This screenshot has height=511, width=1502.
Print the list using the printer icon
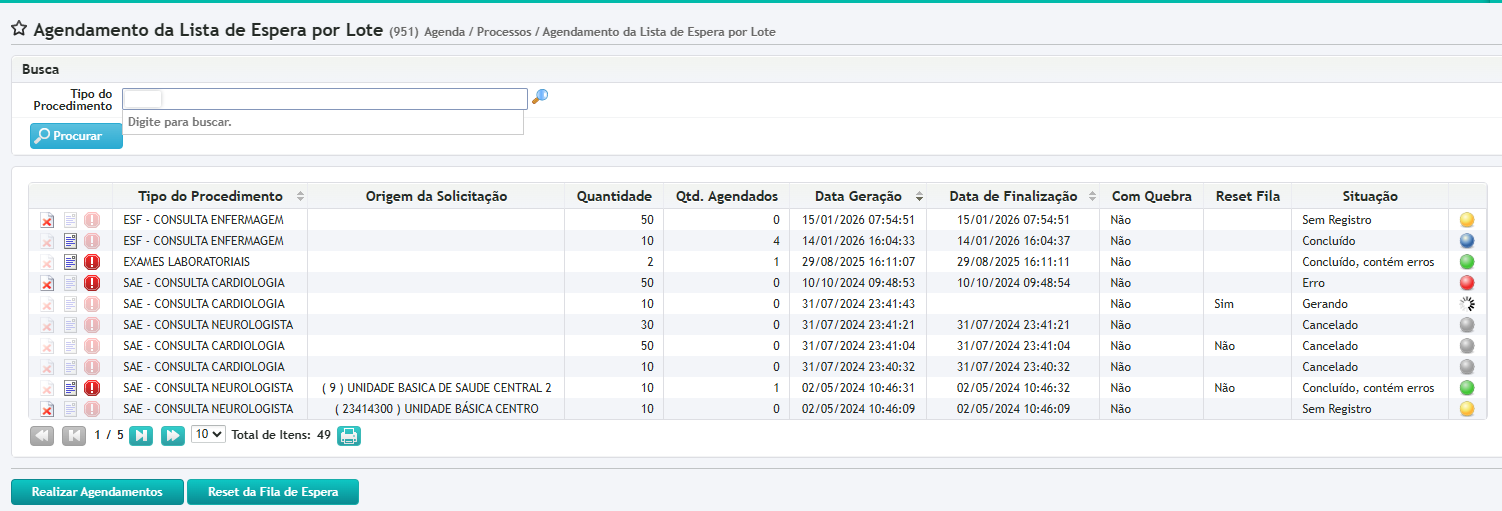click(348, 435)
